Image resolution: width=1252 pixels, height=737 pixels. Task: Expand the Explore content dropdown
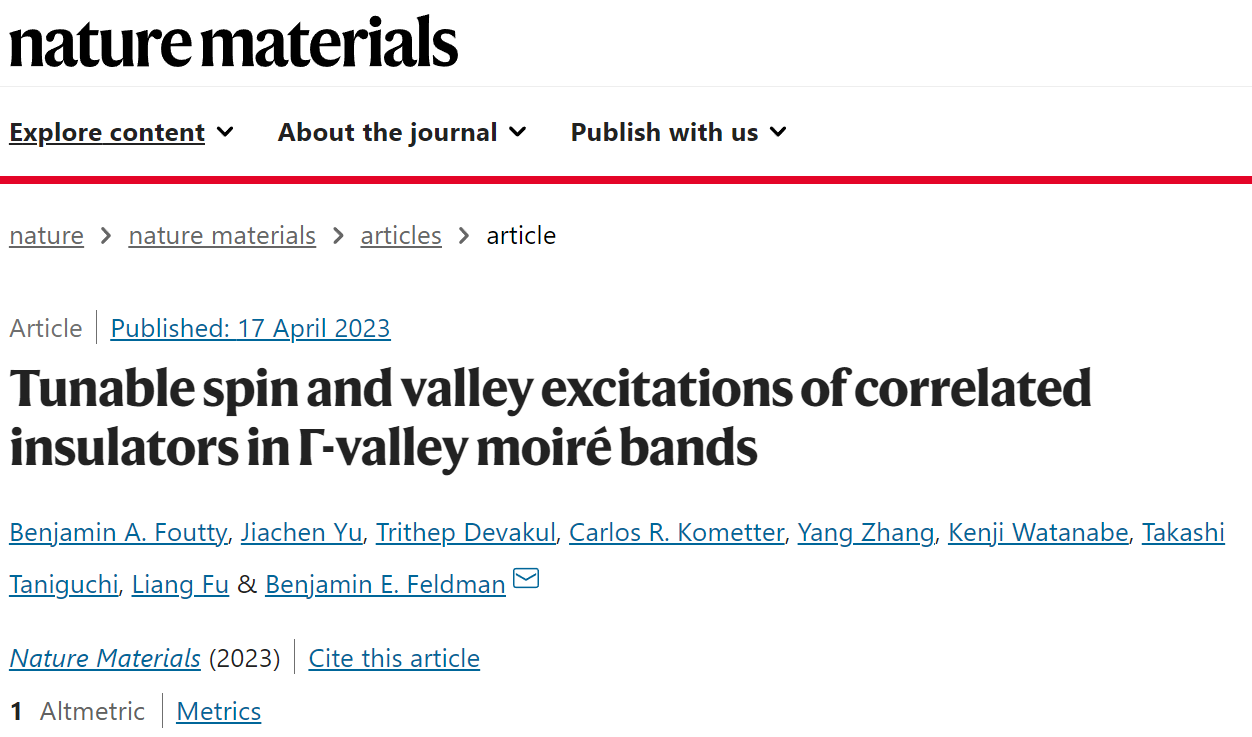pos(121,132)
